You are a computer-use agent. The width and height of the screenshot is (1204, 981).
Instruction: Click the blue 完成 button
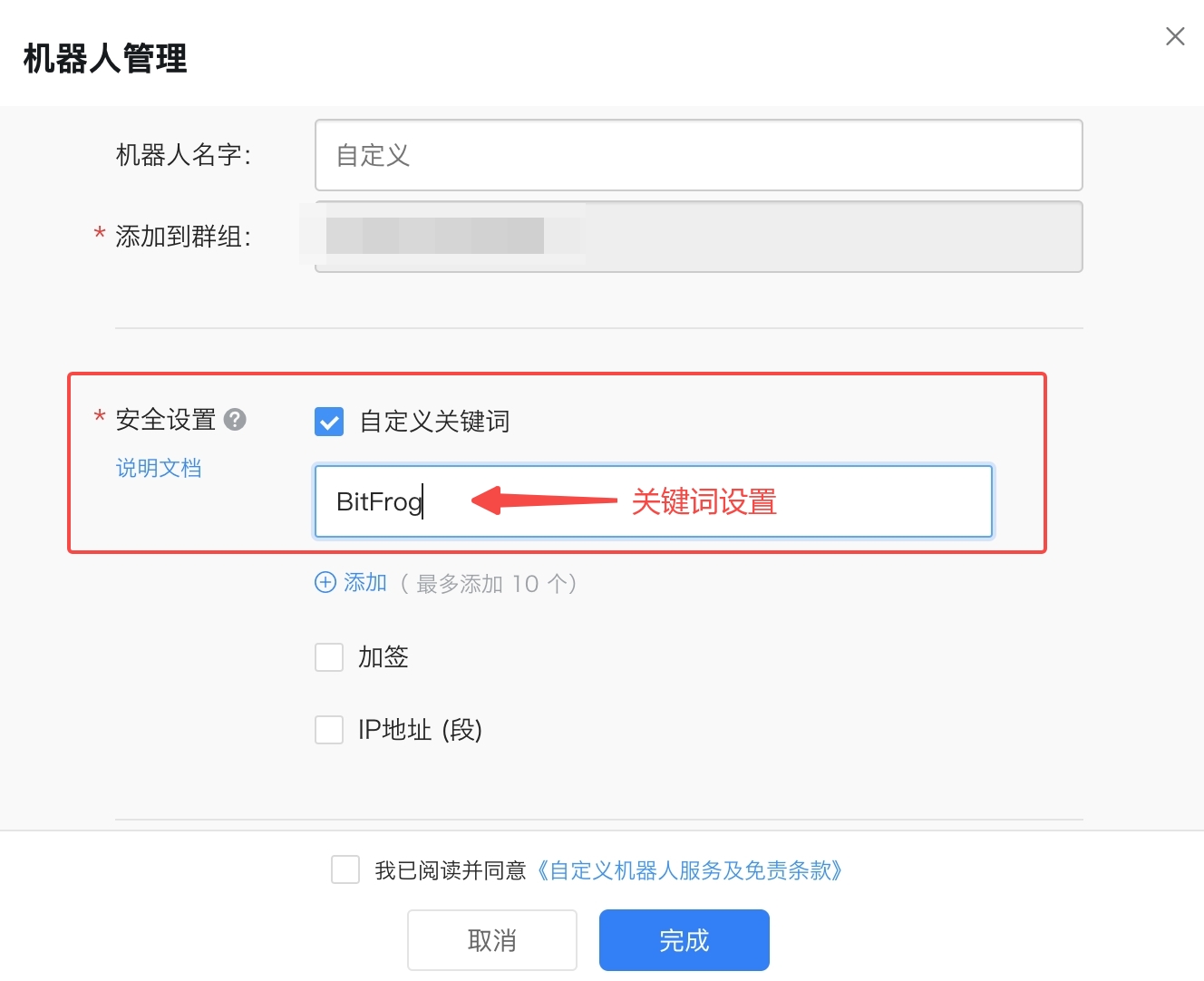tap(685, 940)
